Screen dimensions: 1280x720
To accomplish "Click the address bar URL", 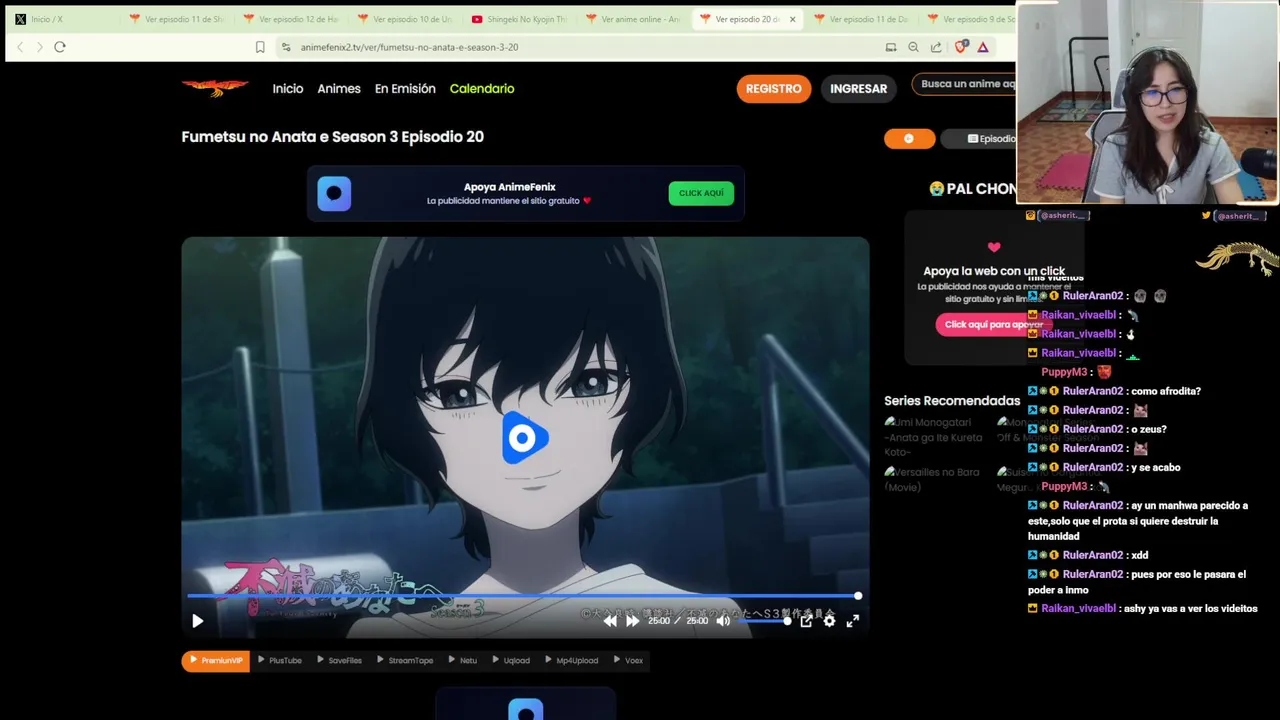I will click(409, 47).
